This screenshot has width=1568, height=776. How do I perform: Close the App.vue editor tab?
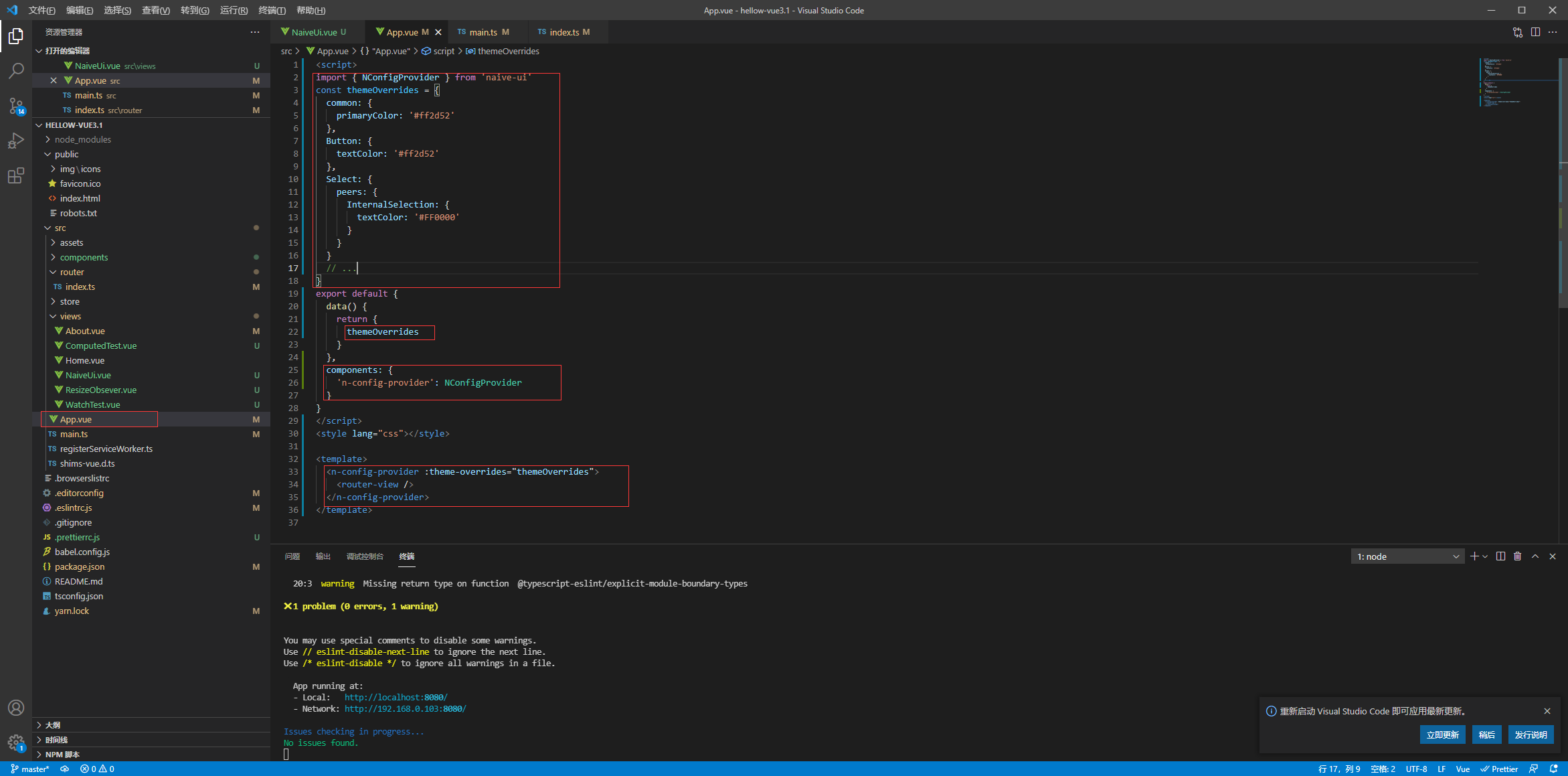tap(438, 32)
